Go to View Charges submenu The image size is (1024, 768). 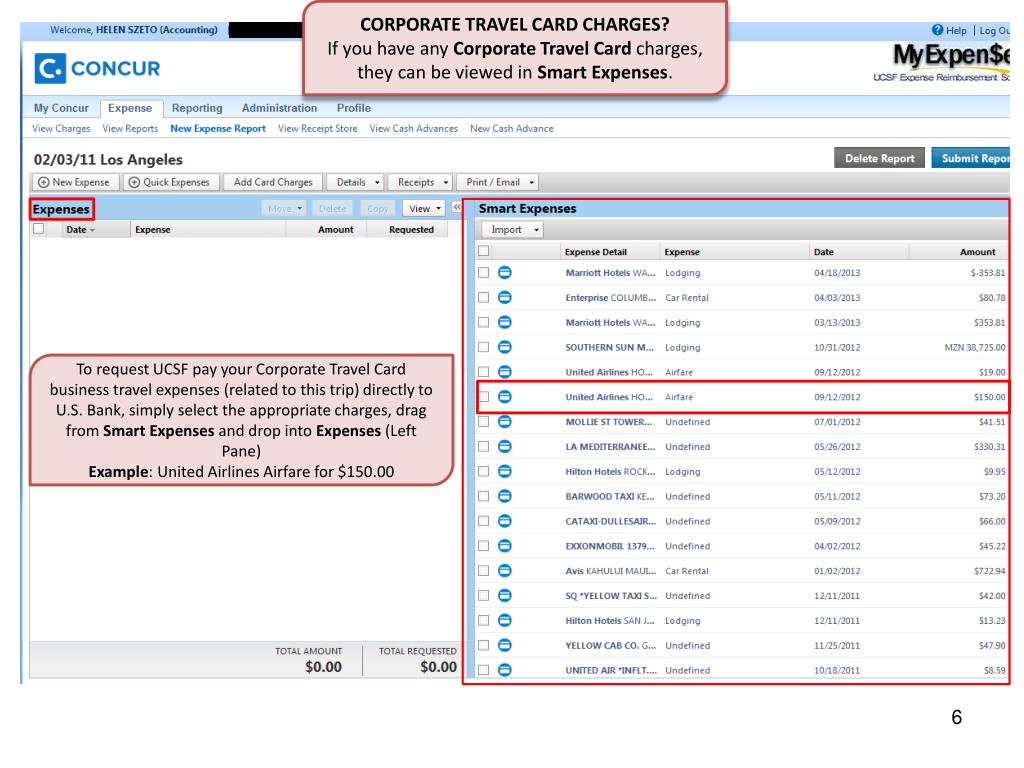(x=61, y=129)
